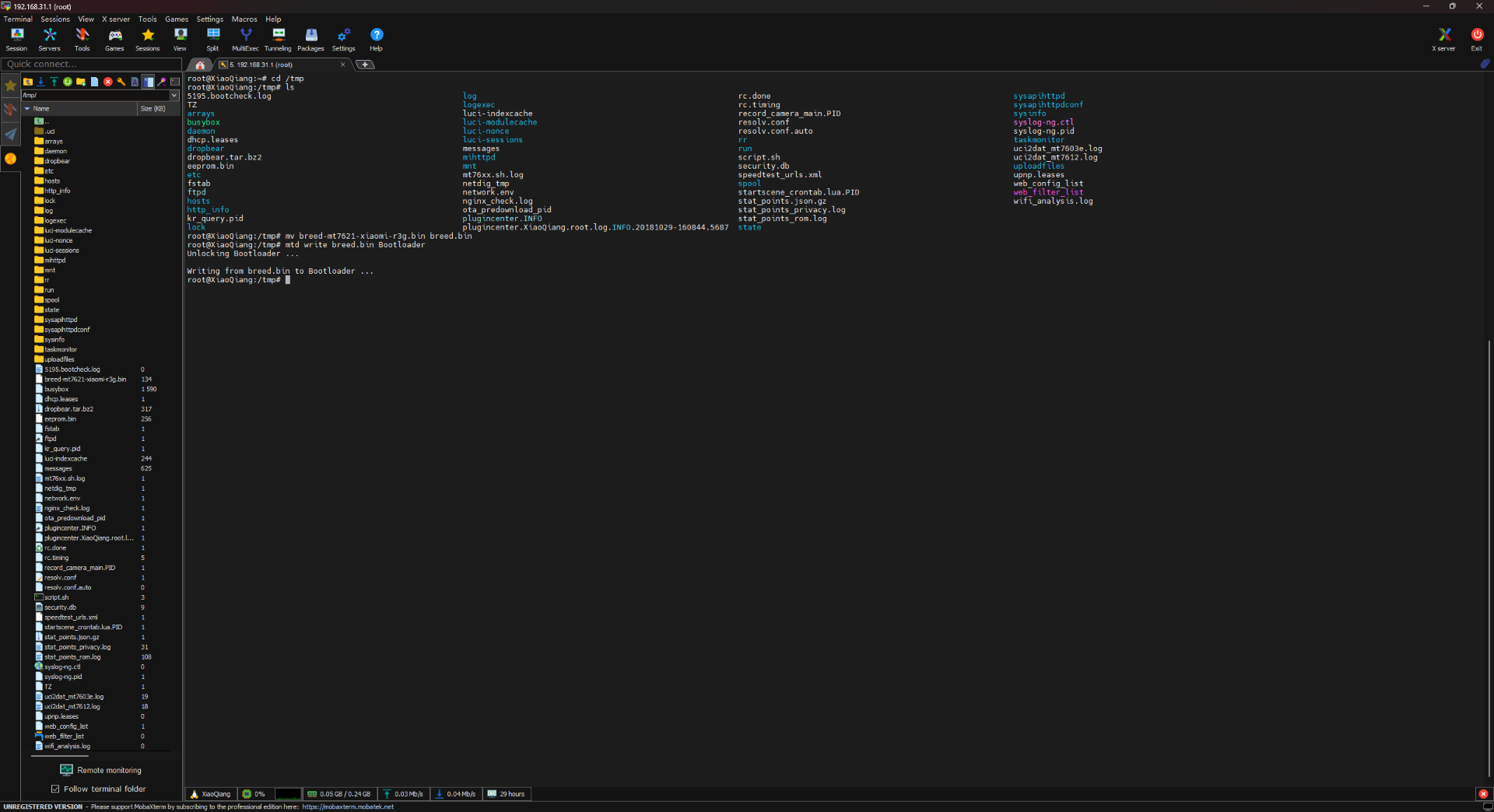
Task: Refresh the SFTP folder with green icon
Action: (68, 82)
